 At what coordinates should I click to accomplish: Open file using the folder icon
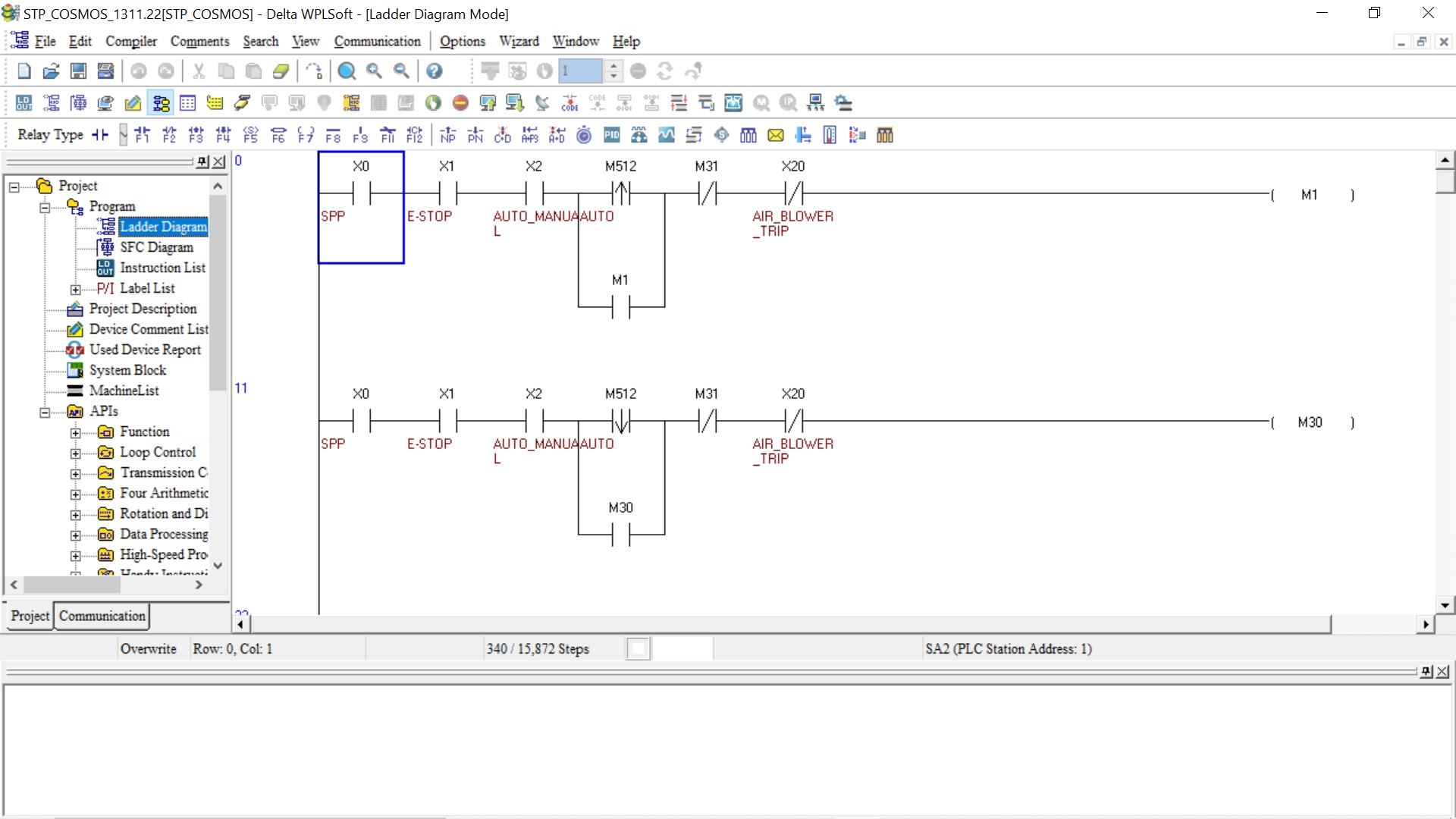[51, 71]
